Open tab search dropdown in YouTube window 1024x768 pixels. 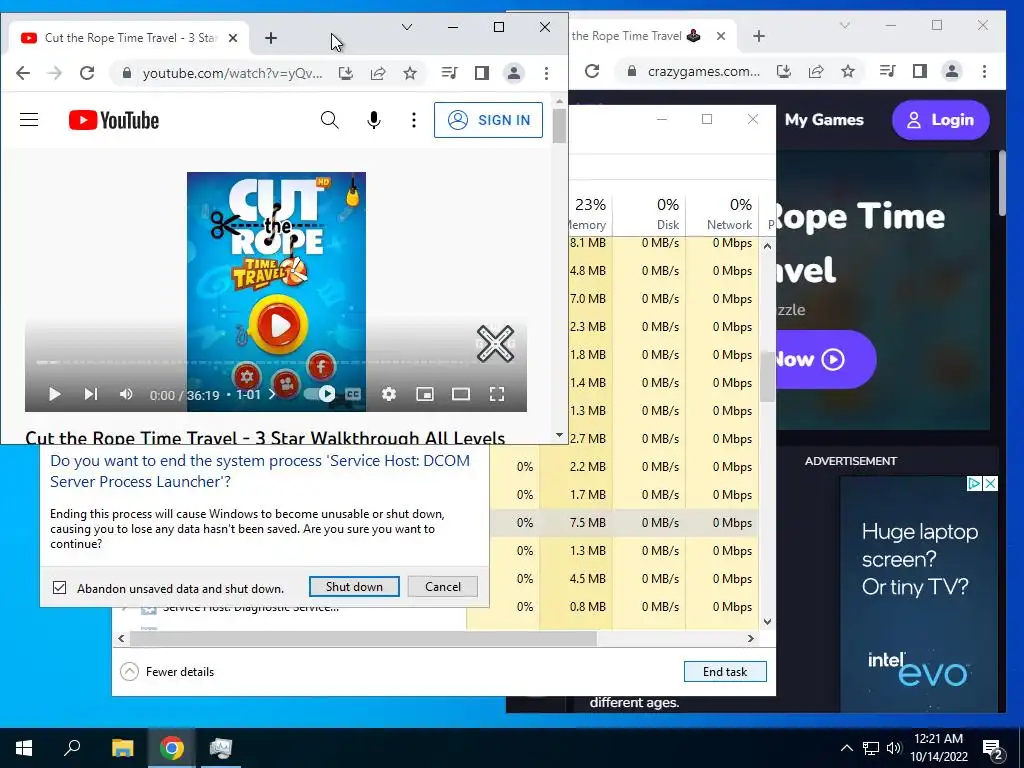(407, 27)
